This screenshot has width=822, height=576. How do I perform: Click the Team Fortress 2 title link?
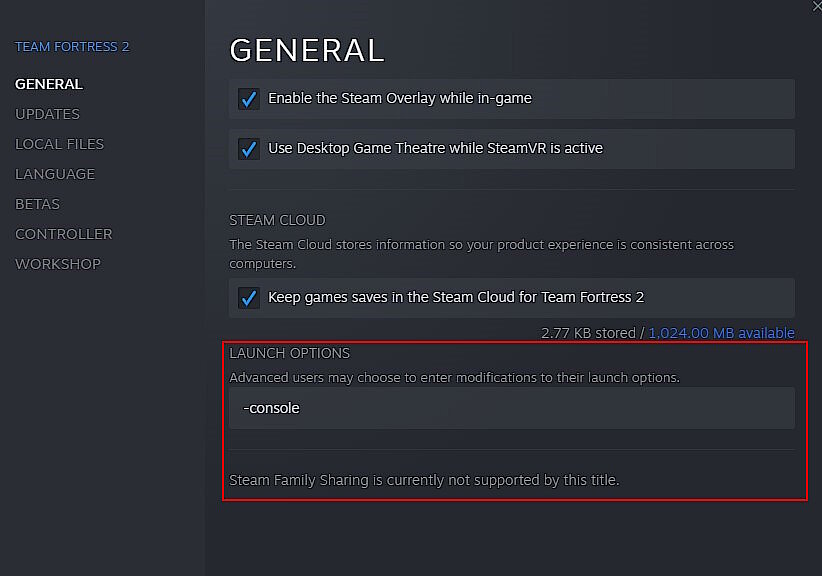pos(71,46)
